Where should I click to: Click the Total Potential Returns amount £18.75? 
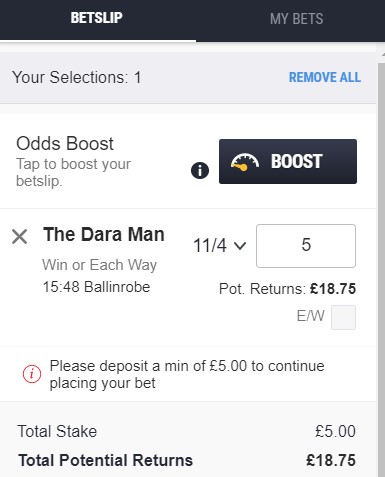pyautogui.click(x=331, y=461)
